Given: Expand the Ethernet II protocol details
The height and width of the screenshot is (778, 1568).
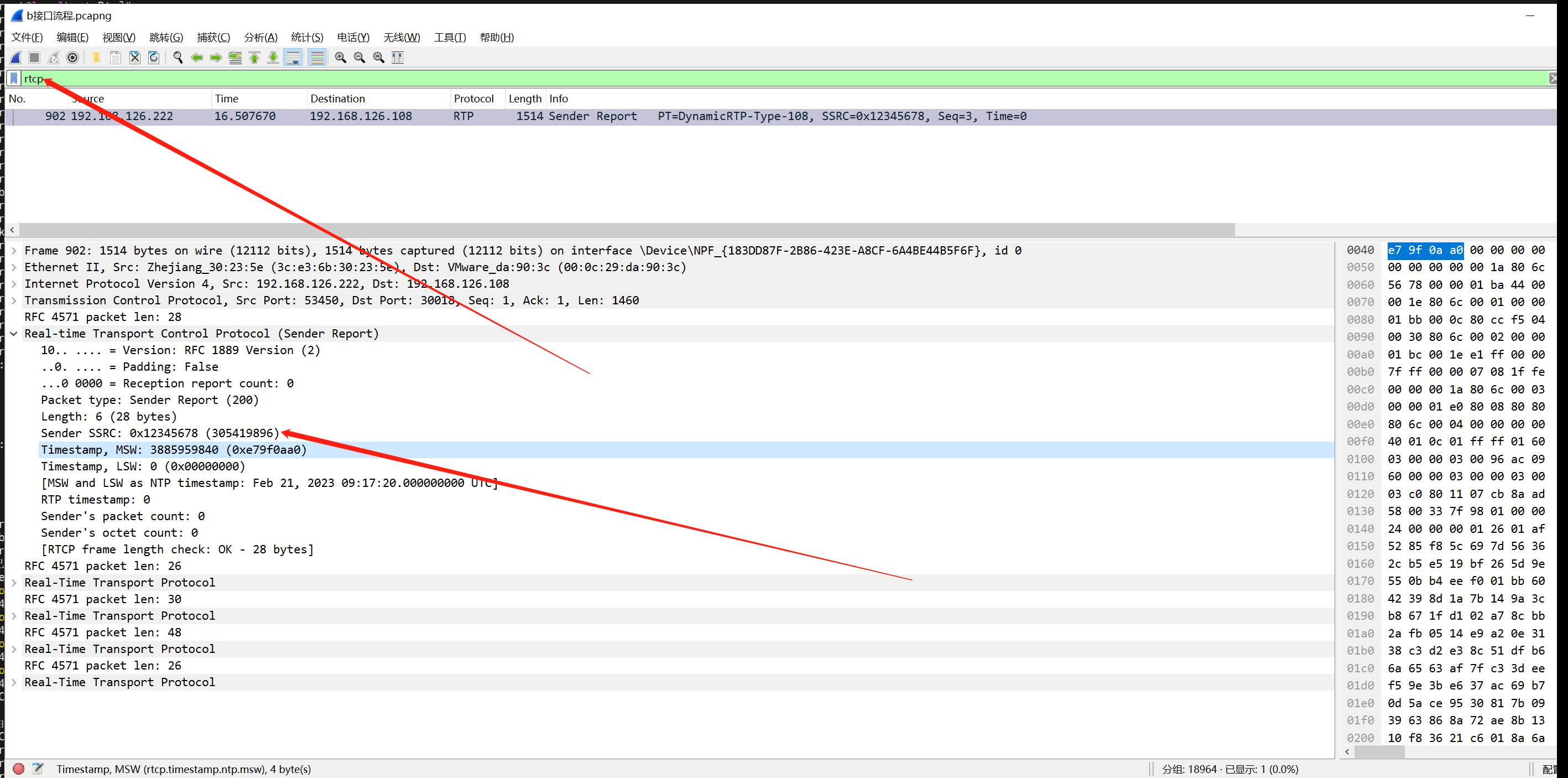Looking at the screenshot, I should coord(13,267).
